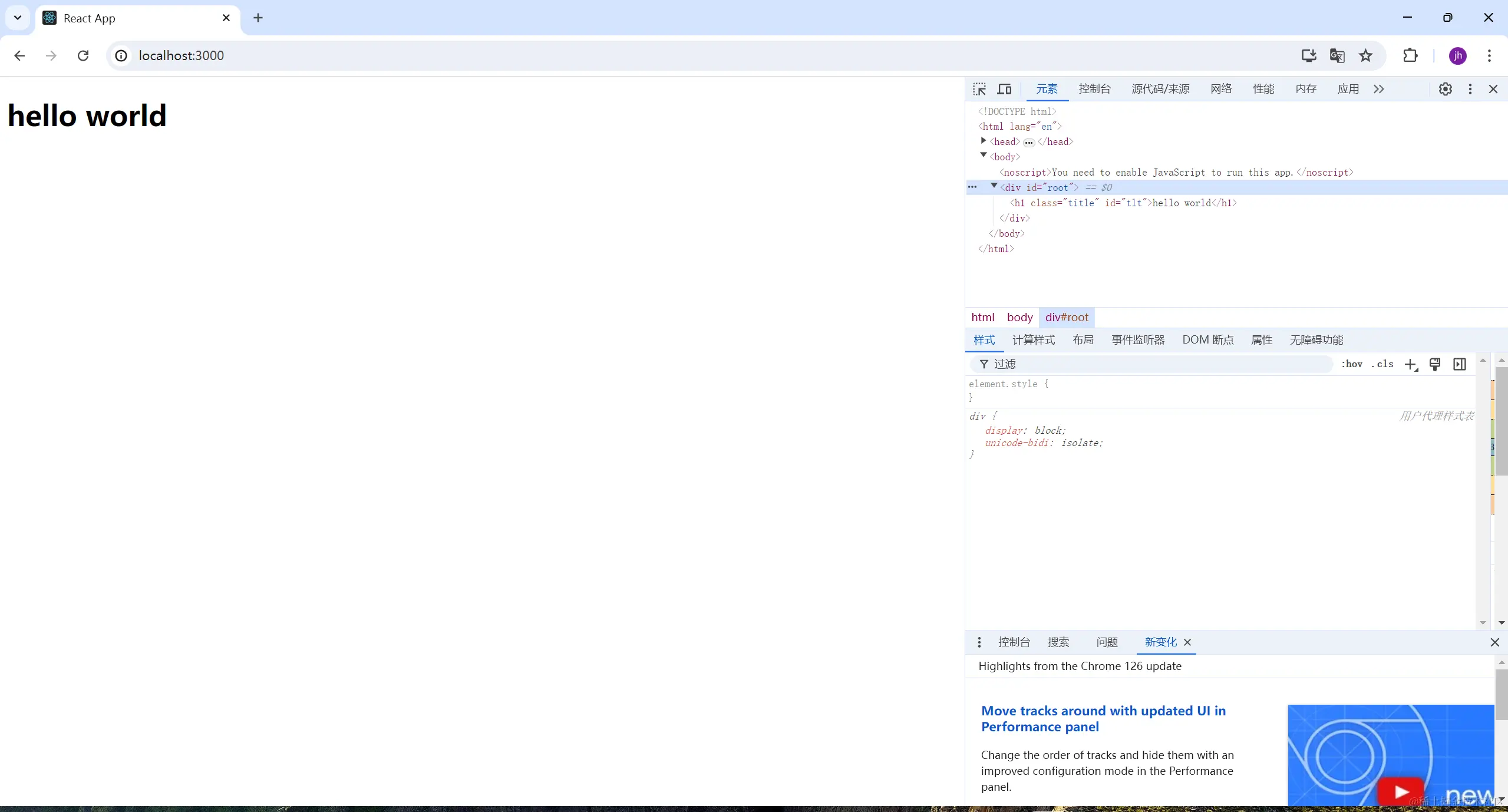Open DevTools customize three-dot menu
This screenshot has height=812, width=1508.
1470,89
